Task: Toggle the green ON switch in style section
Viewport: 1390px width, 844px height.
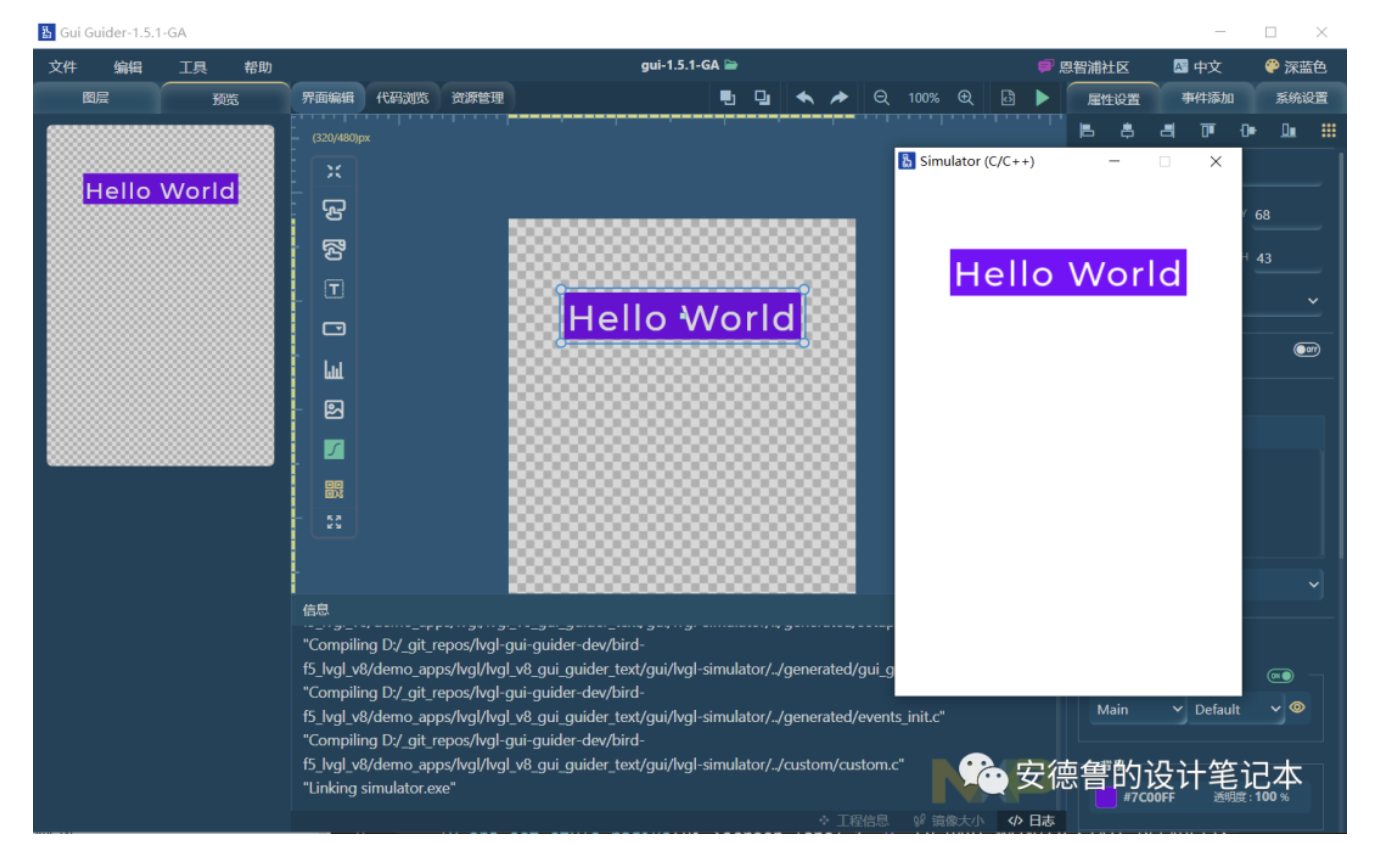Action: 1280,676
